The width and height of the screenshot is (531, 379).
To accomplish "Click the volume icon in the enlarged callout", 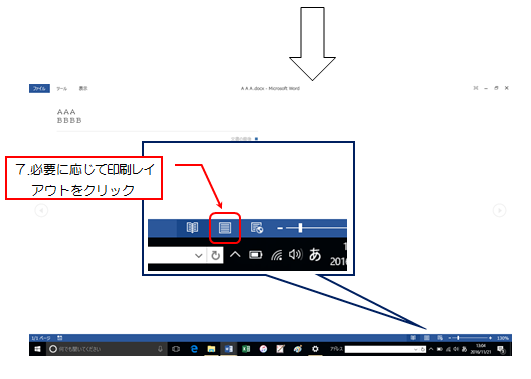I will tap(296, 254).
